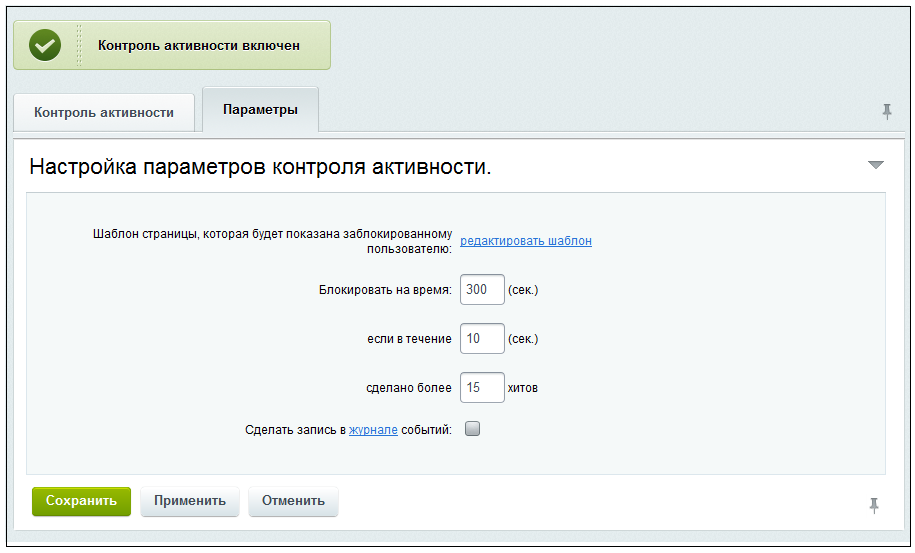Click the pin icon near bottom buttons
This screenshot has width=915, height=553.
pos(874,505)
